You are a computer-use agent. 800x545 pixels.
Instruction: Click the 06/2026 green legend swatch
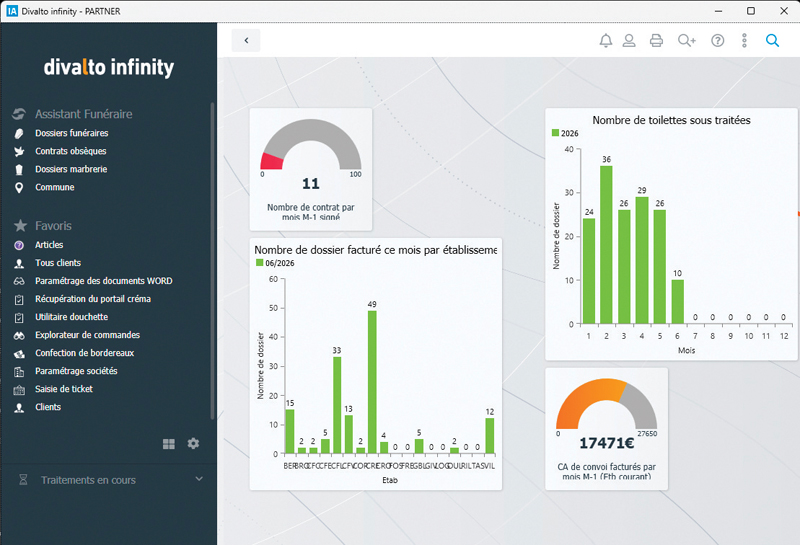(259, 263)
